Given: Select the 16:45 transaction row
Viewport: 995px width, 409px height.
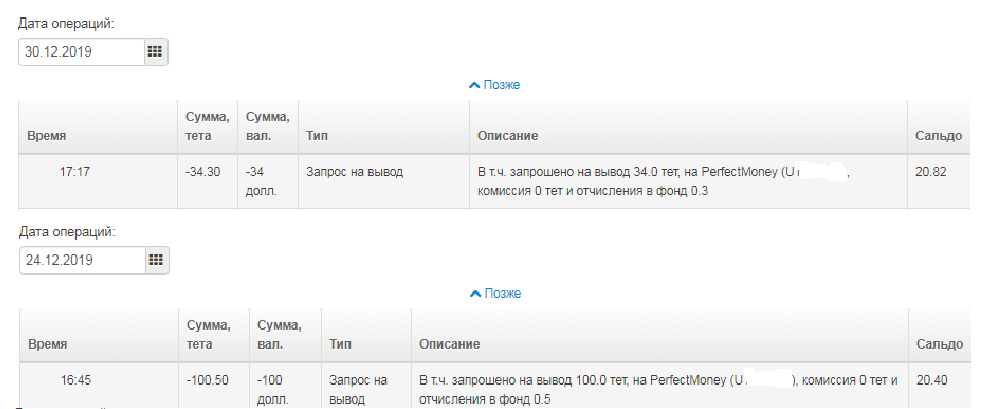Looking at the screenshot, I should 495,386.
